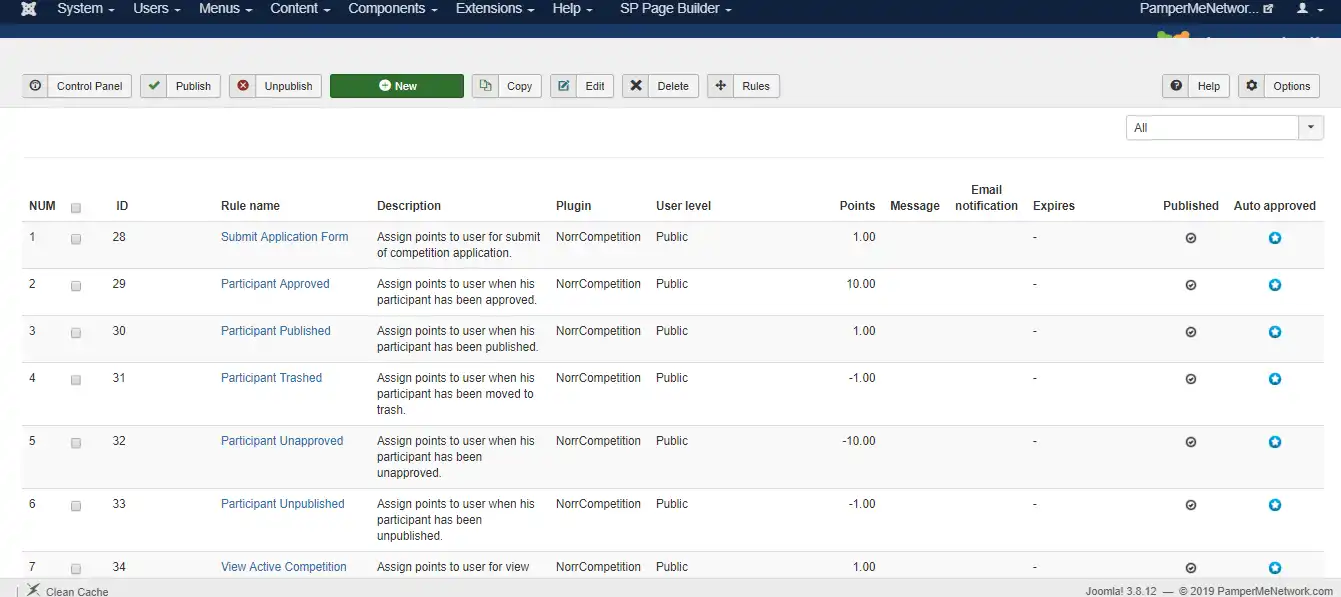Click the Control Panel toolbar button
Image resolution: width=1341 pixels, height=597 pixels.
(77, 86)
